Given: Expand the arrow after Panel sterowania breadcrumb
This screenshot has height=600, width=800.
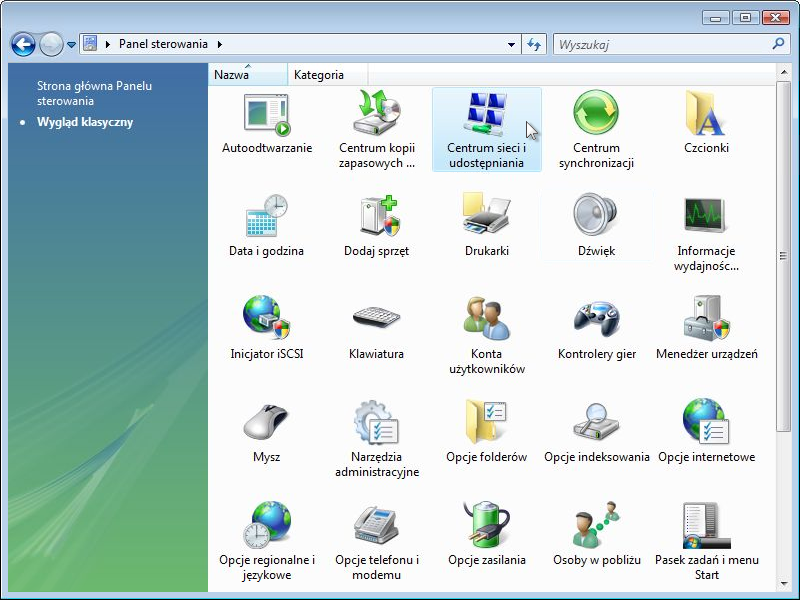Looking at the screenshot, I should point(219,45).
